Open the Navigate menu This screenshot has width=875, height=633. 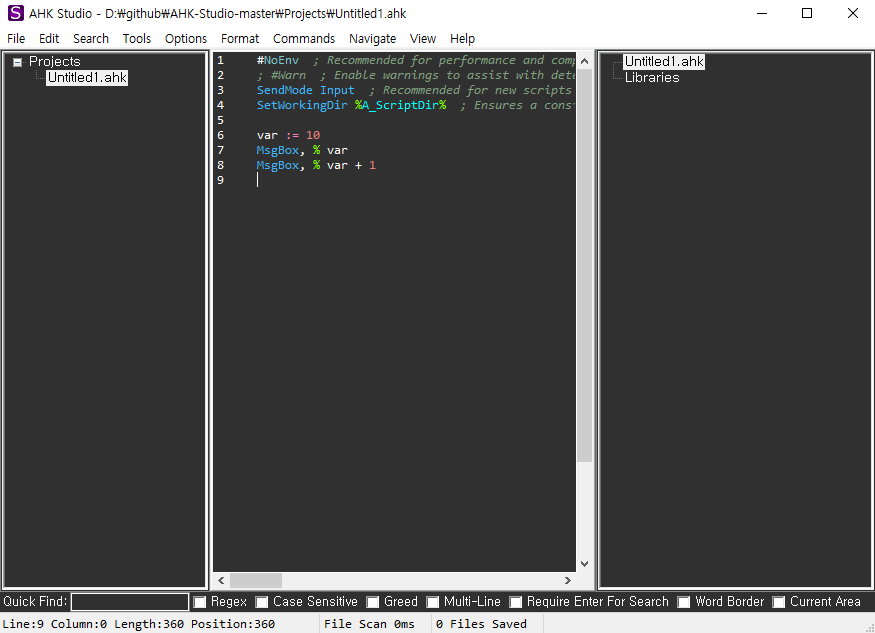pyautogui.click(x=372, y=38)
